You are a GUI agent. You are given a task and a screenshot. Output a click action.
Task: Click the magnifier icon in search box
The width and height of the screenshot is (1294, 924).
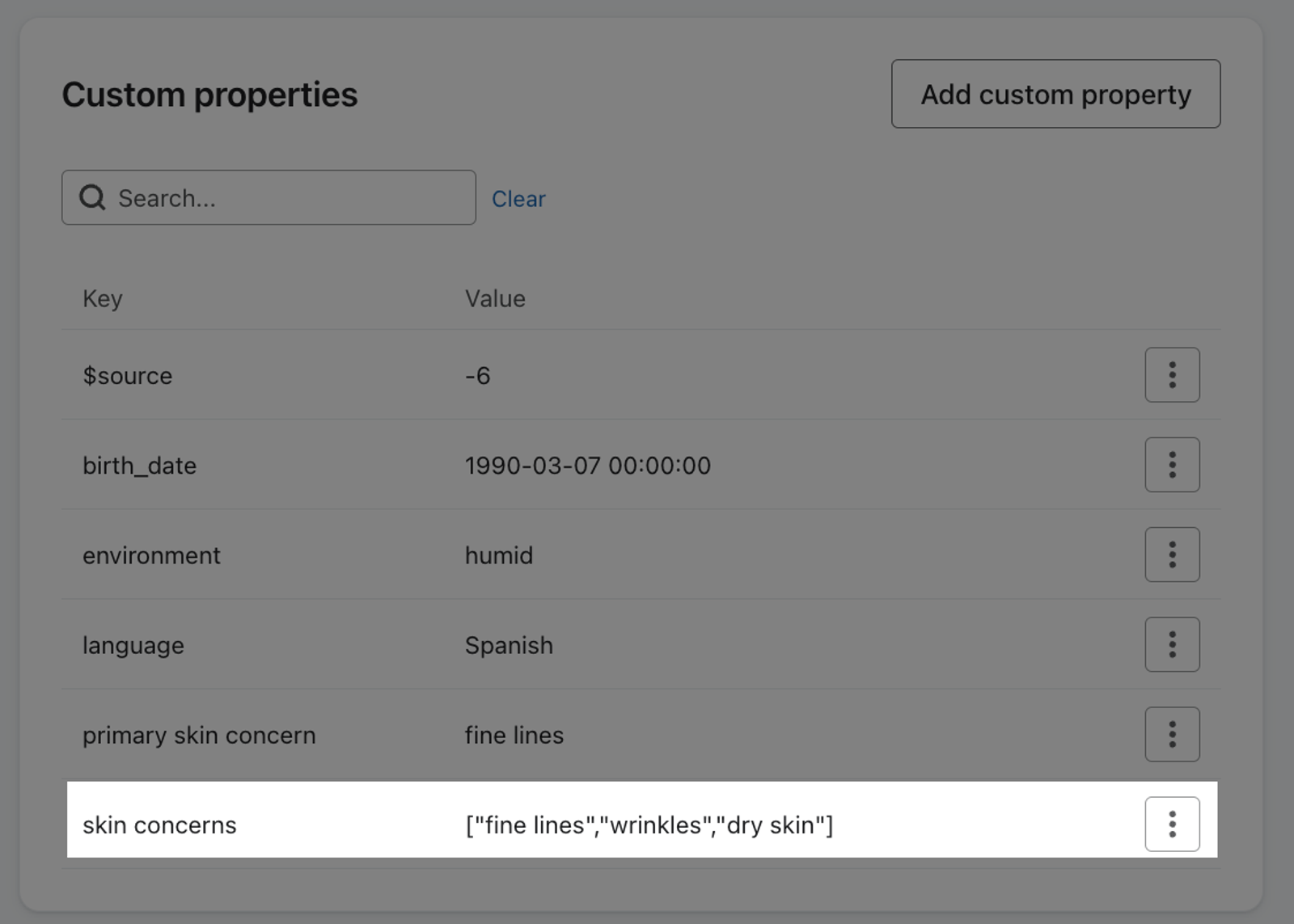tap(92, 197)
